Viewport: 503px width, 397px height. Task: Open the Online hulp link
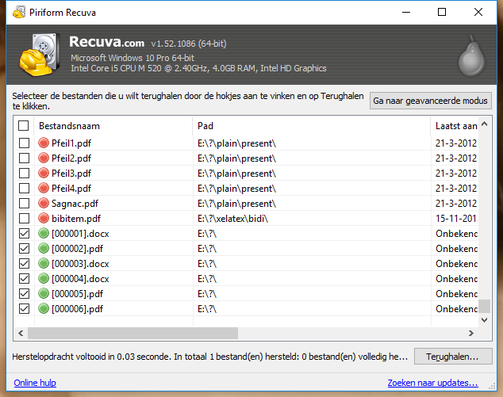35,383
